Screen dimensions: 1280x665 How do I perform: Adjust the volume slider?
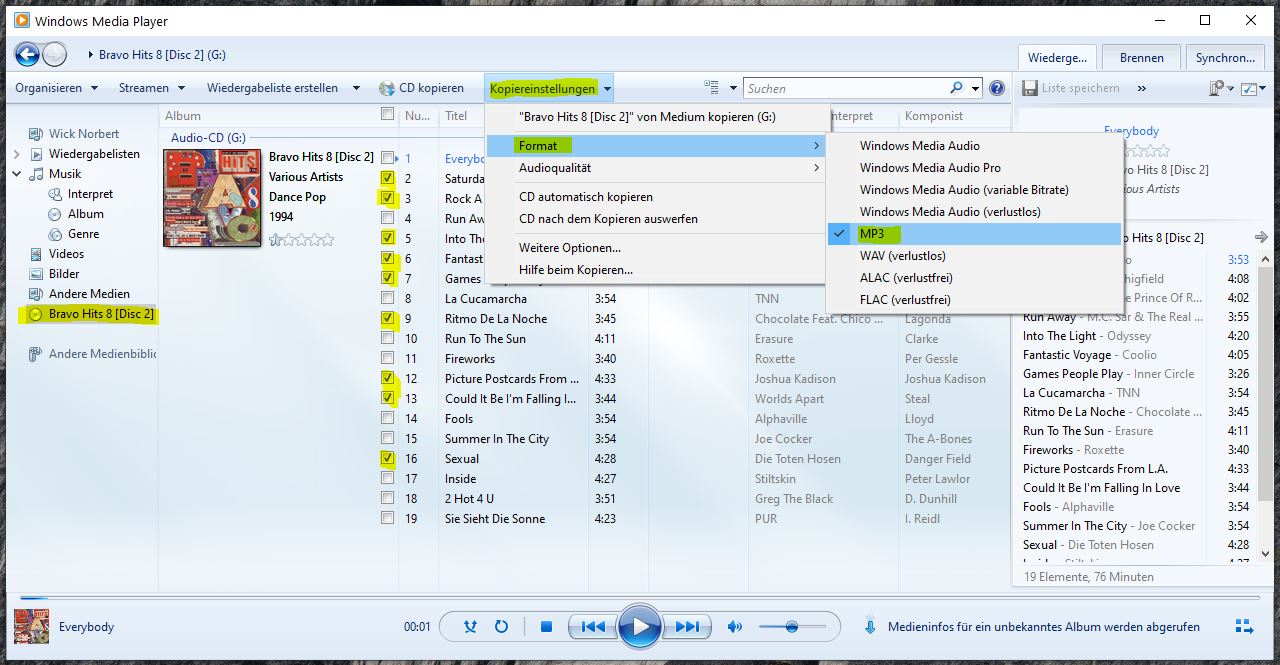790,626
